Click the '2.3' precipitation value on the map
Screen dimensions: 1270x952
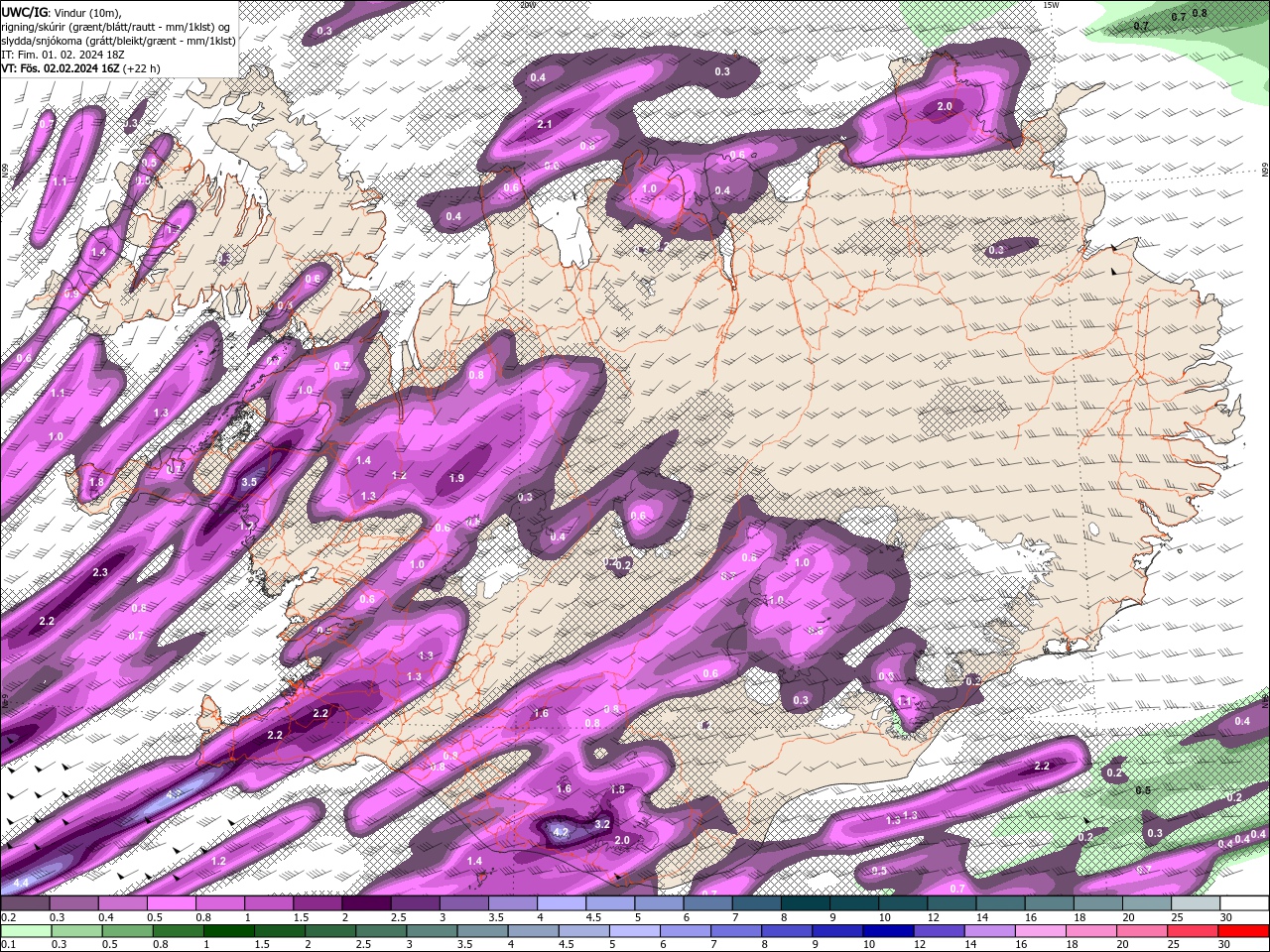click(x=100, y=572)
